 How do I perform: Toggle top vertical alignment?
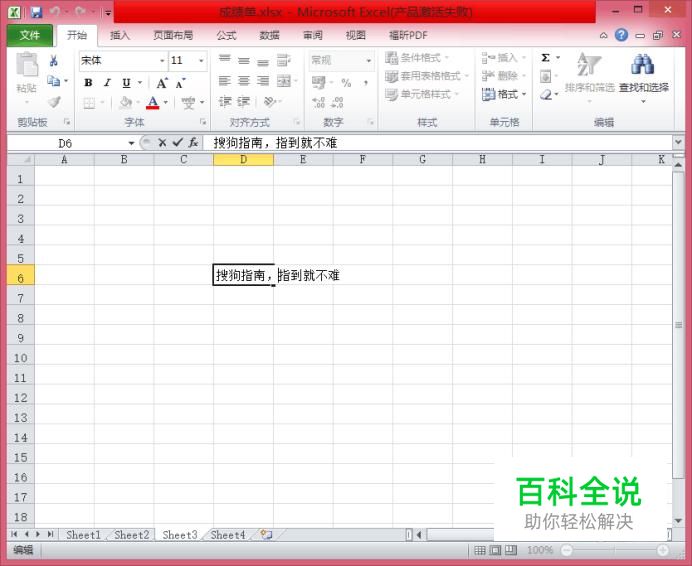(225, 60)
